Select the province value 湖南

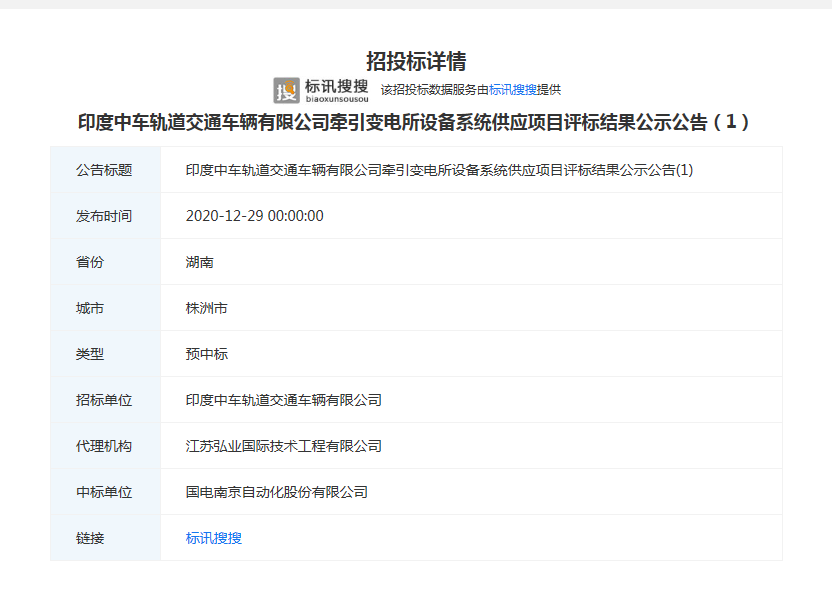pyautogui.click(x=200, y=262)
